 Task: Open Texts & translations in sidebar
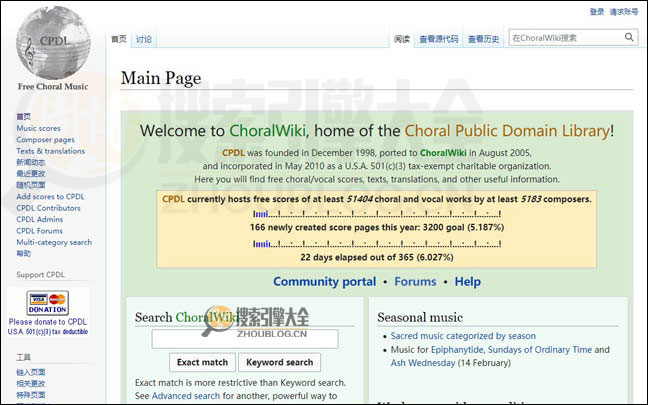point(50,151)
